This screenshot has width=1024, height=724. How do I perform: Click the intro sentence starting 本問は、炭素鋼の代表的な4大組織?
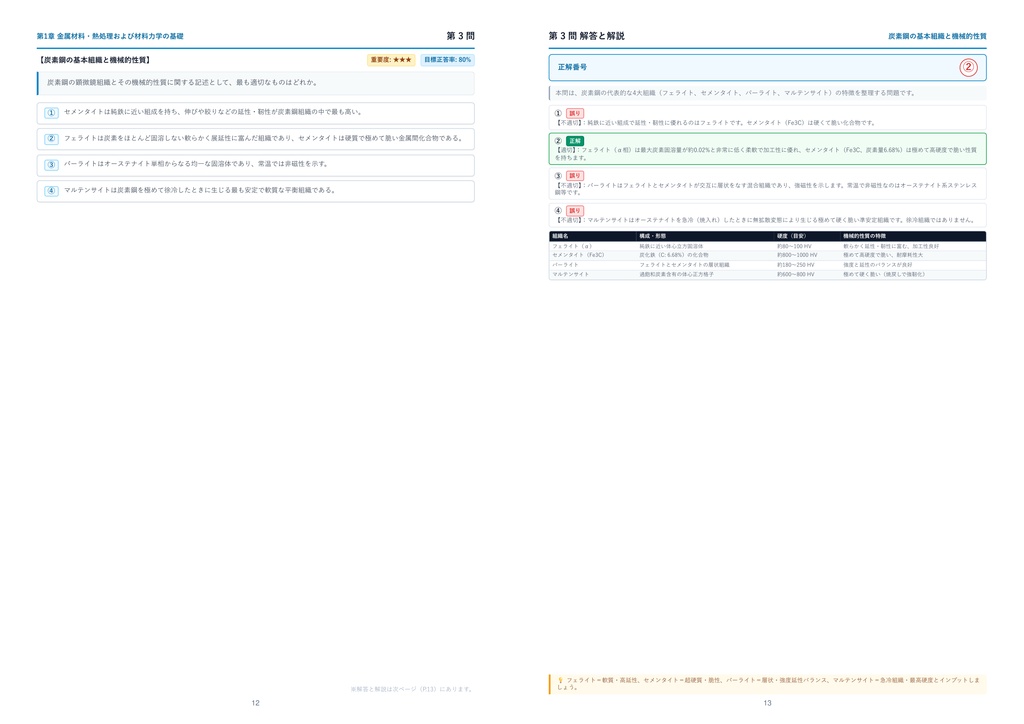735,93
